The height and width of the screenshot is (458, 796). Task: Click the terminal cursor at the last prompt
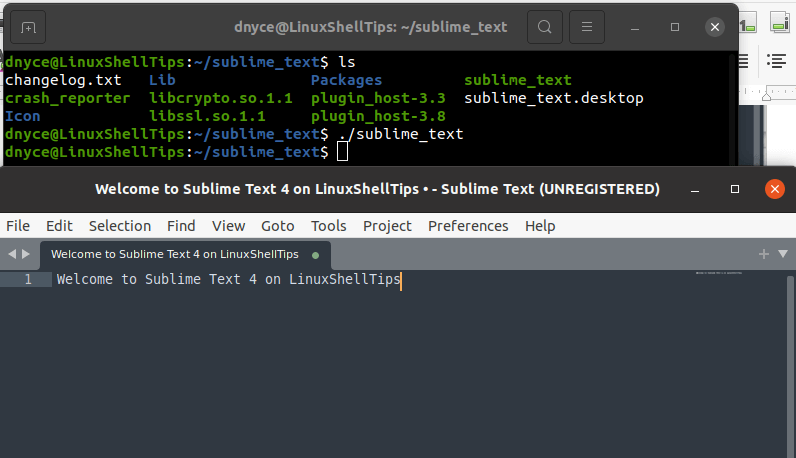[x=343, y=151]
